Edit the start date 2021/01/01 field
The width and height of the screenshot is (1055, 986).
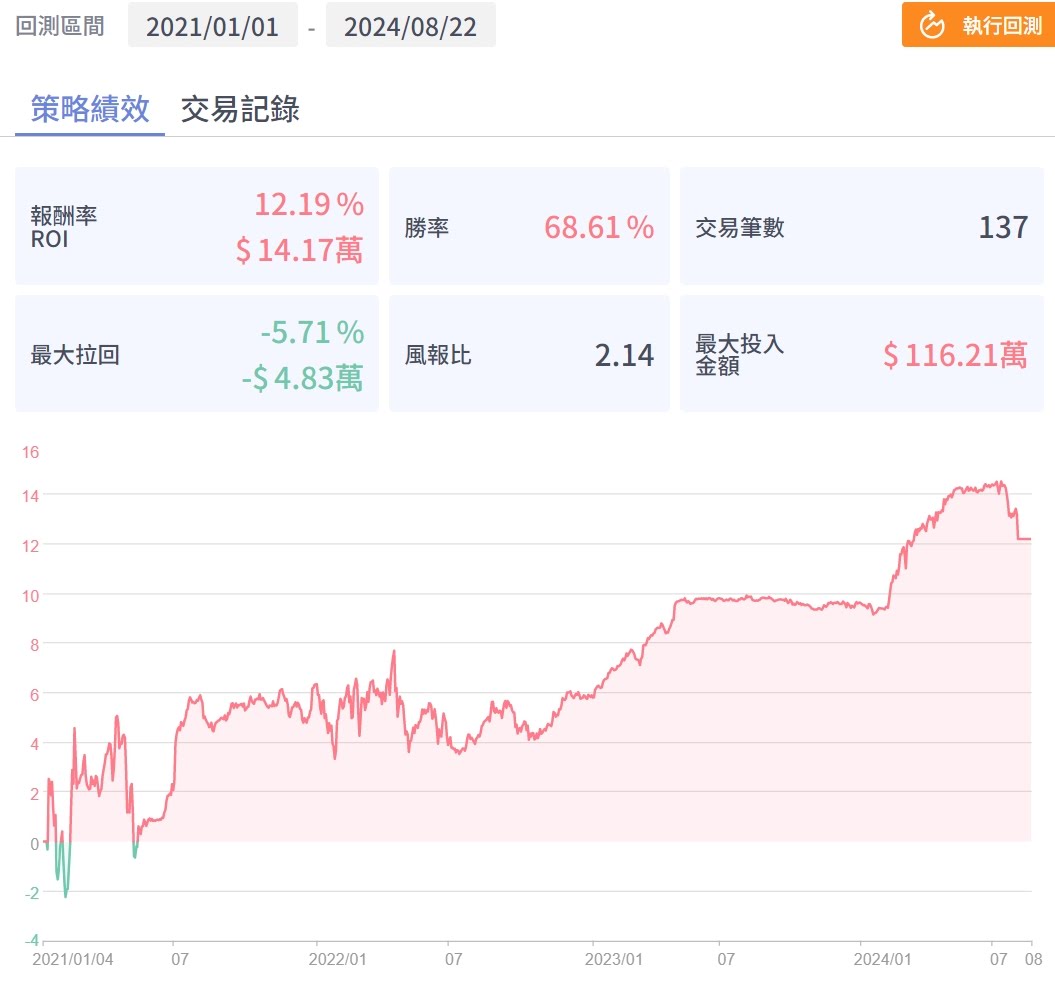pyautogui.click(x=213, y=26)
